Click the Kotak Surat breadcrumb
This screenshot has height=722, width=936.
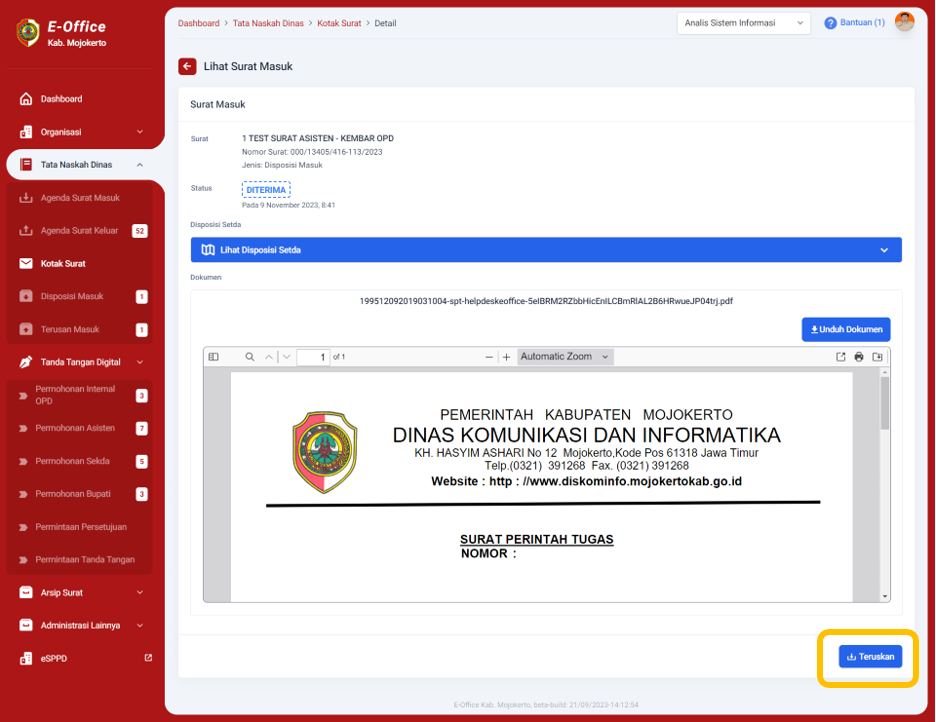(x=339, y=23)
